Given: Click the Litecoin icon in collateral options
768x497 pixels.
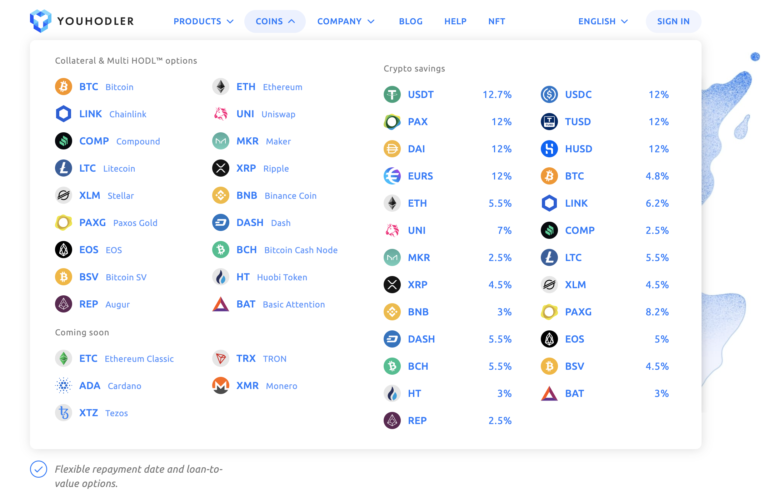Looking at the screenshot, I should [63, 168].
